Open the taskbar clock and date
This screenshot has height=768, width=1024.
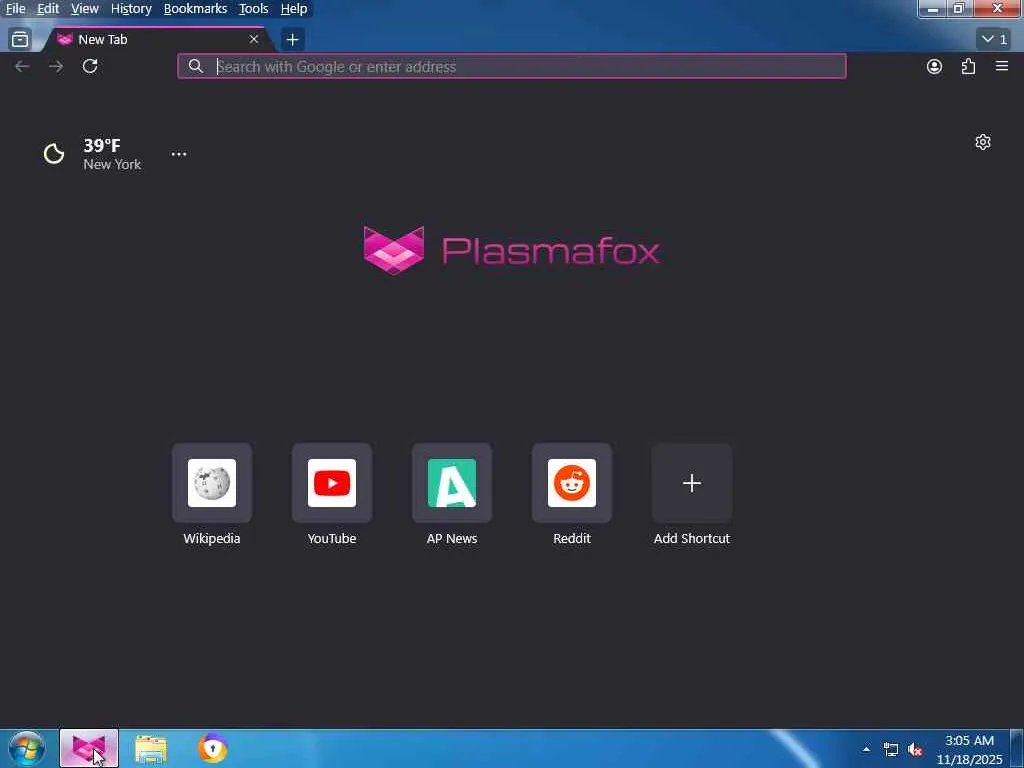click(x=970, y=750)
